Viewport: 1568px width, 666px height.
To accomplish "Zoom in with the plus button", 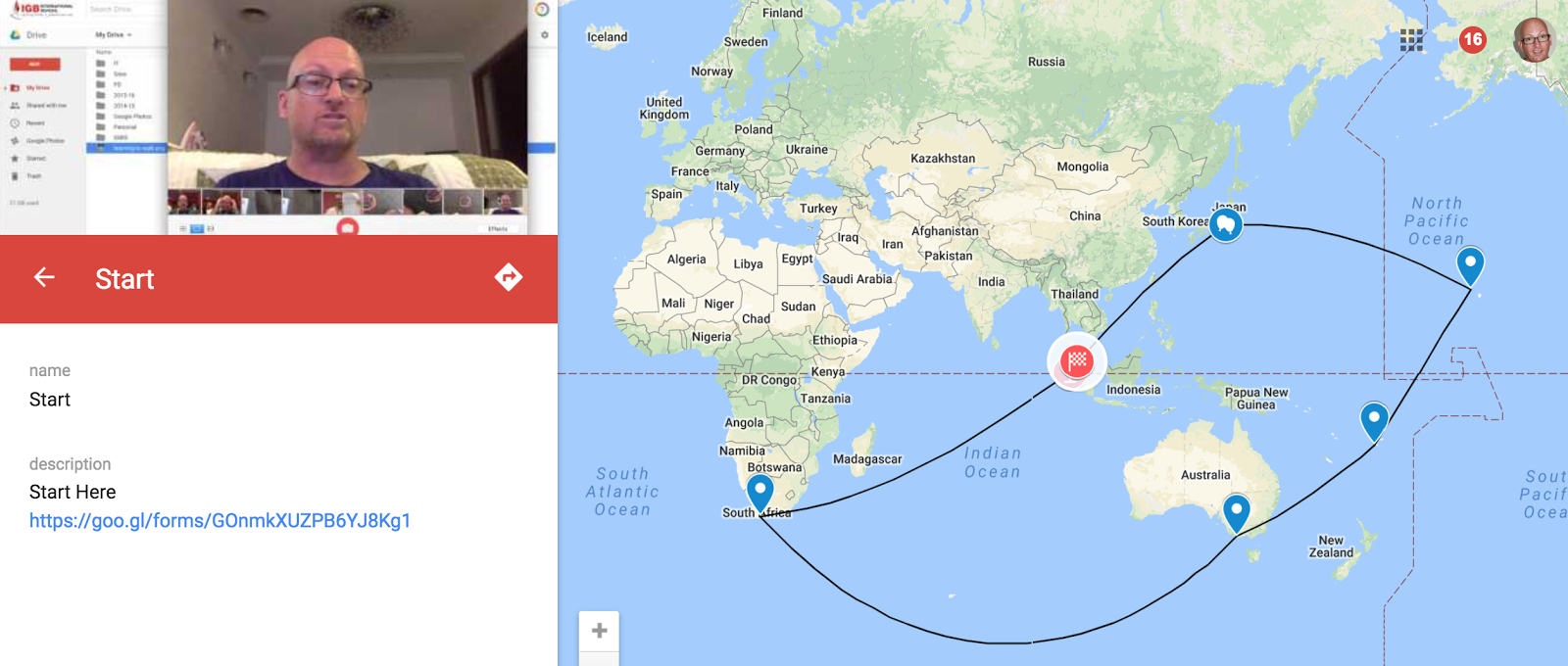I will click(x=600, y=631).
